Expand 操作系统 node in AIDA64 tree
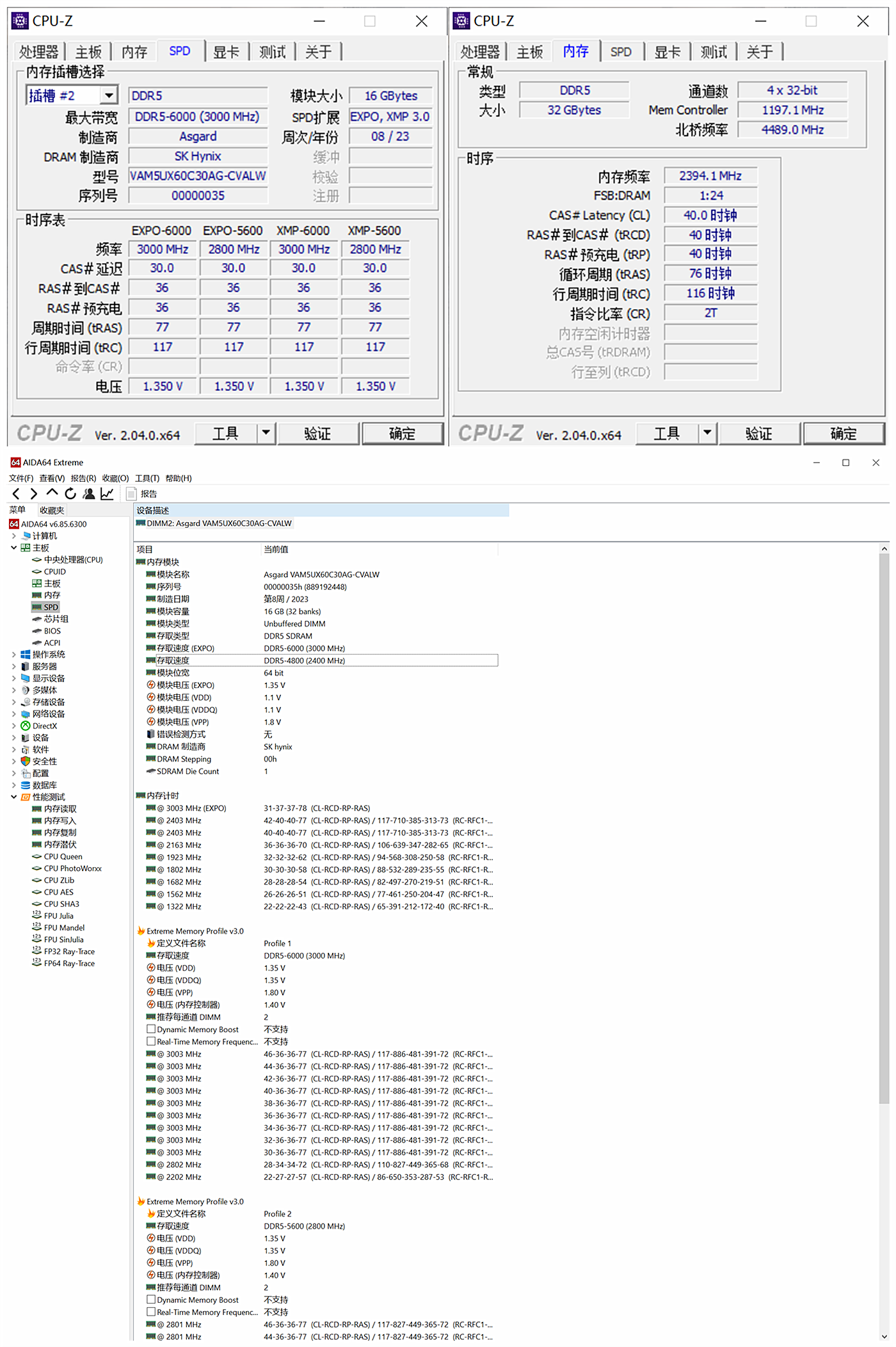The width and height of the screenshot is (896, 1347). coord(14,655)
